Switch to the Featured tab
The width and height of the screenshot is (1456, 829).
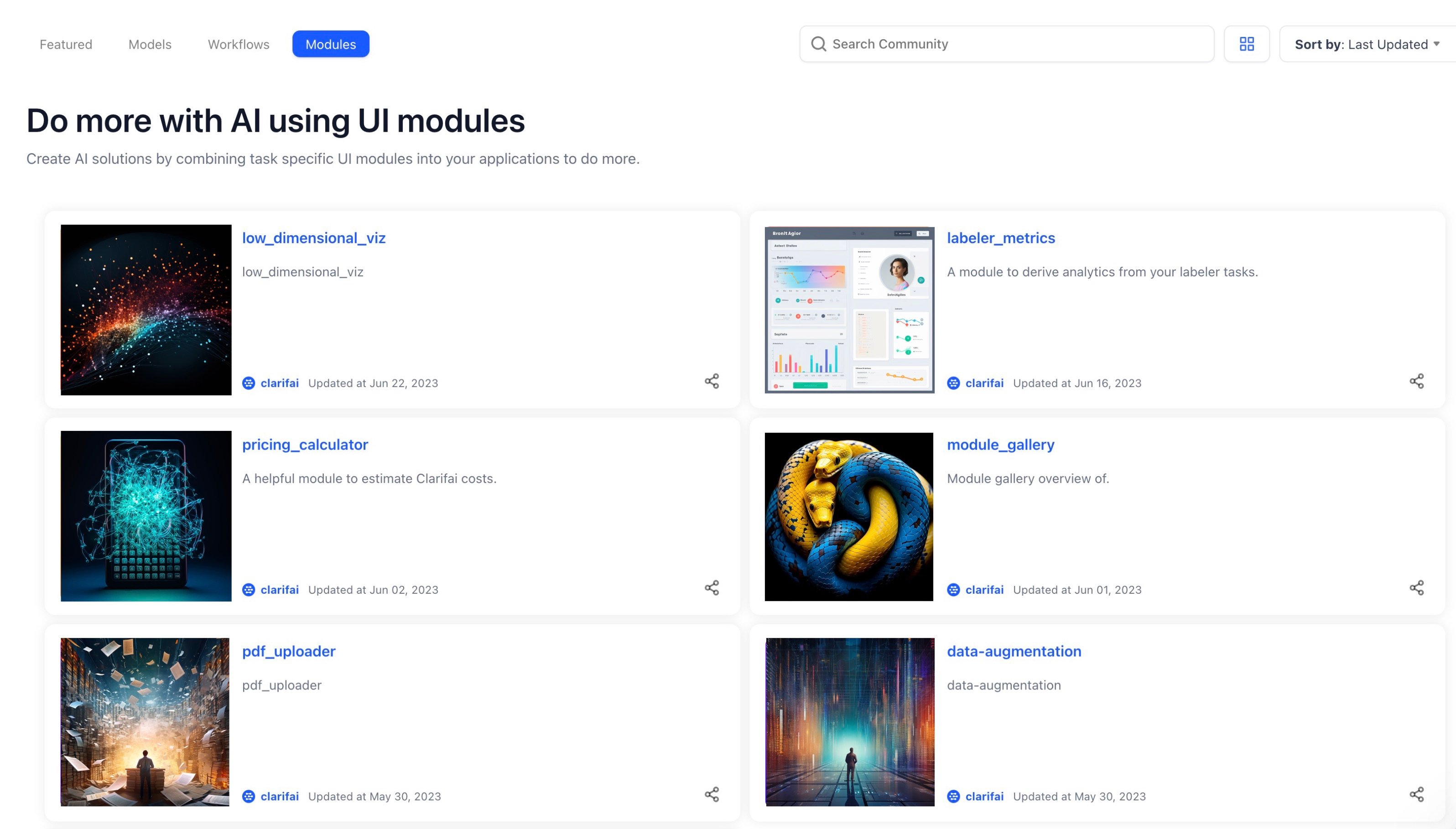pyautogui.click(x=66, y=44)
